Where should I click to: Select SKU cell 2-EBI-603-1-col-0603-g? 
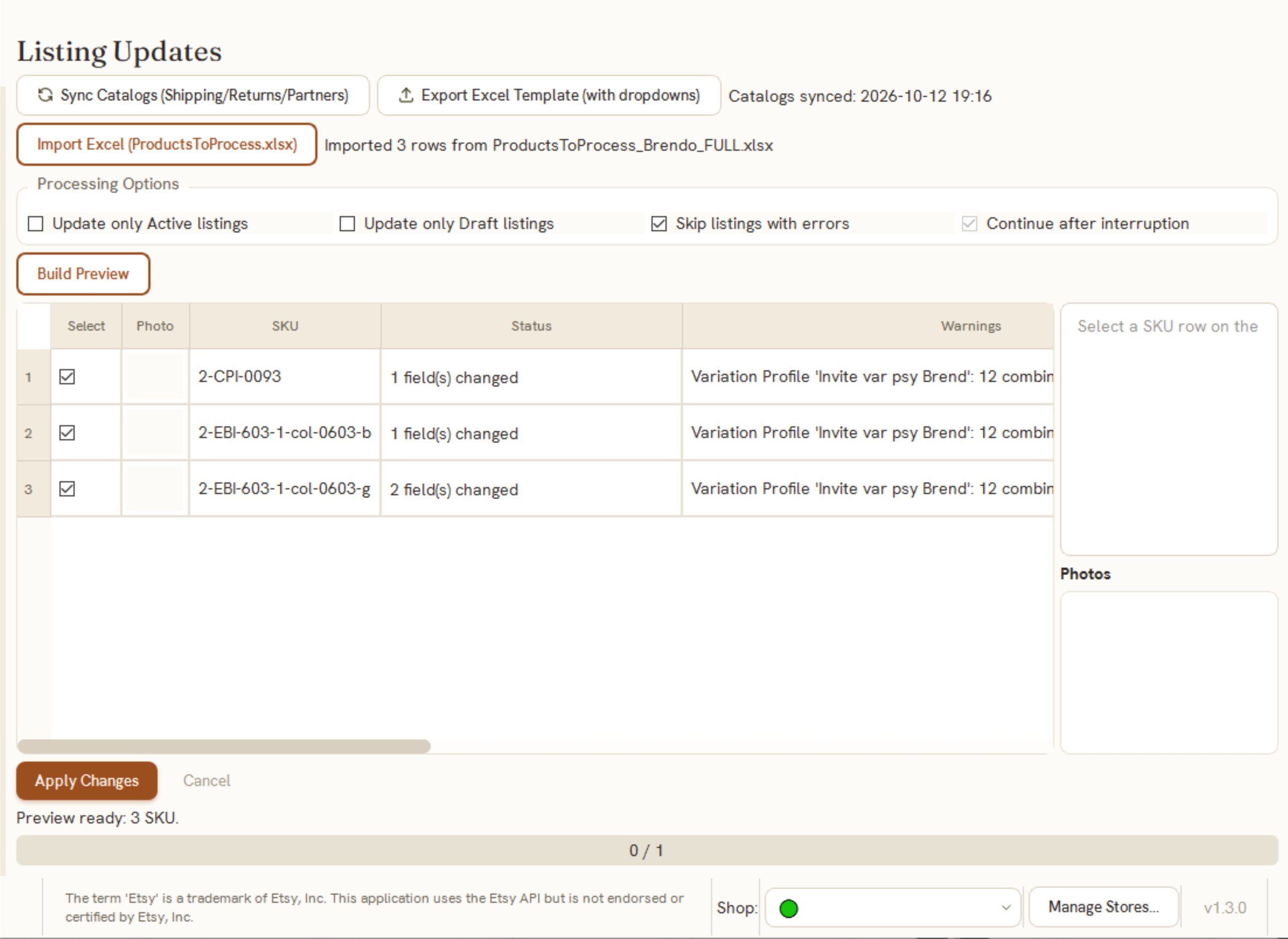click(285, 489)
